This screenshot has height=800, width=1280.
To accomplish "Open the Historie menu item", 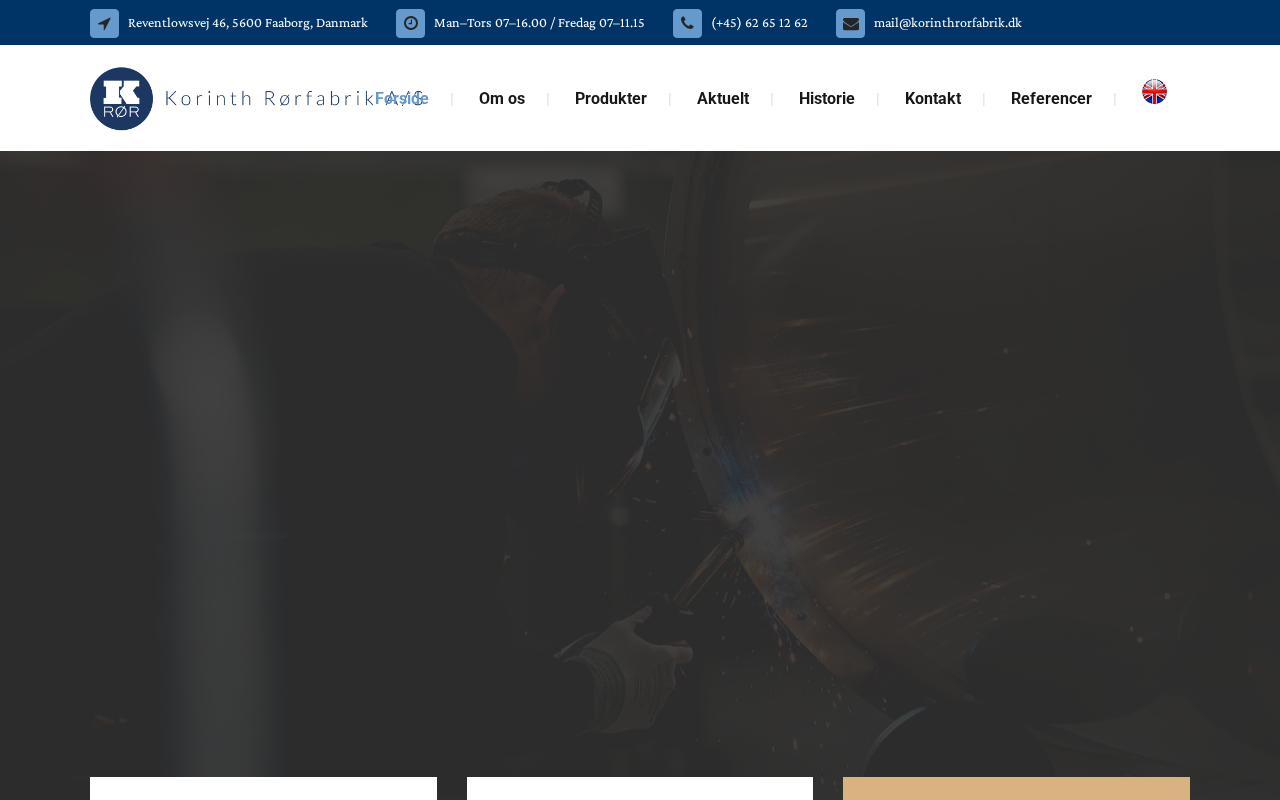I will click(x=827, y=98).
